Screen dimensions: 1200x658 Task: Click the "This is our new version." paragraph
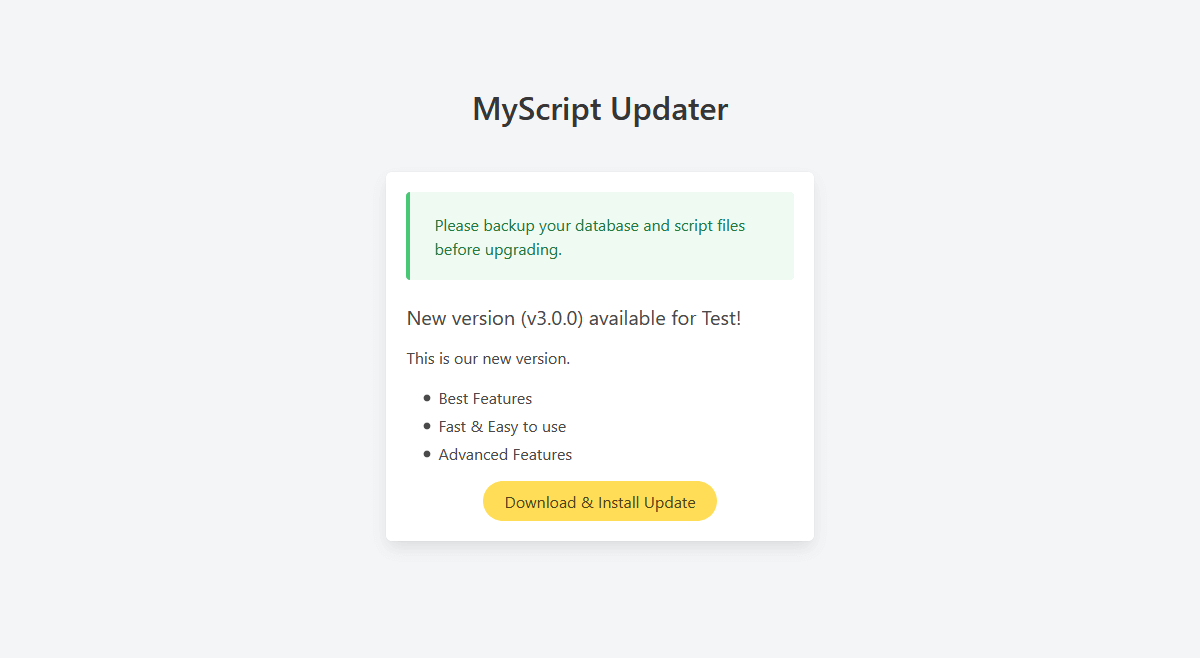coord(488,359)
